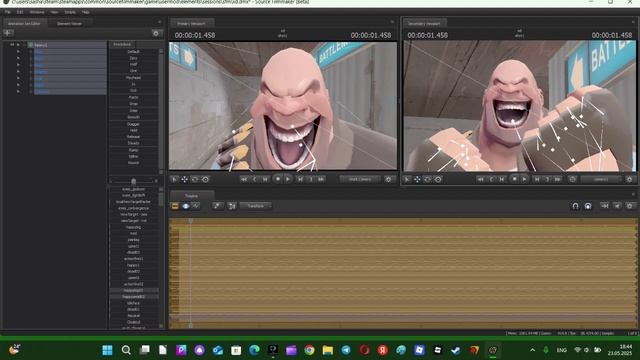Open the File menu
Image resolution: width=640 pixels, height=360 pixels.
(8, 12)
